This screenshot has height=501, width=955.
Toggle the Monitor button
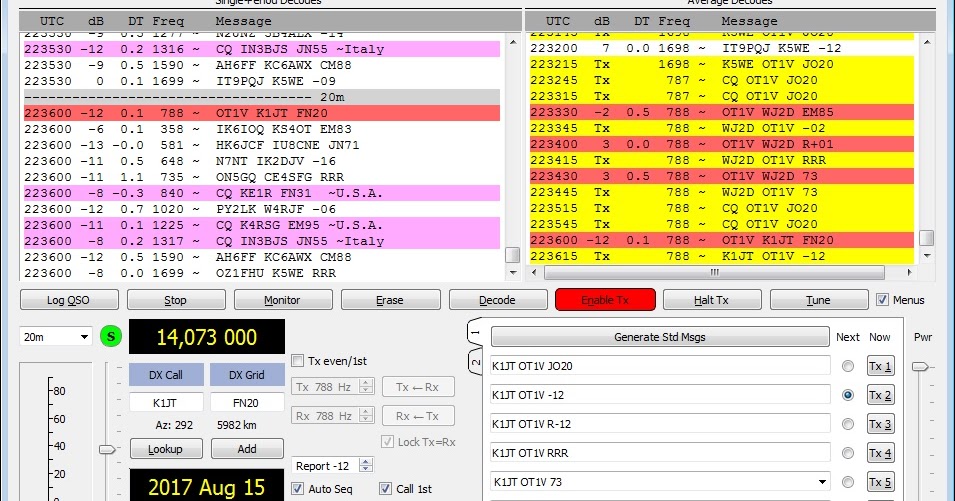[x=283, y=300]
